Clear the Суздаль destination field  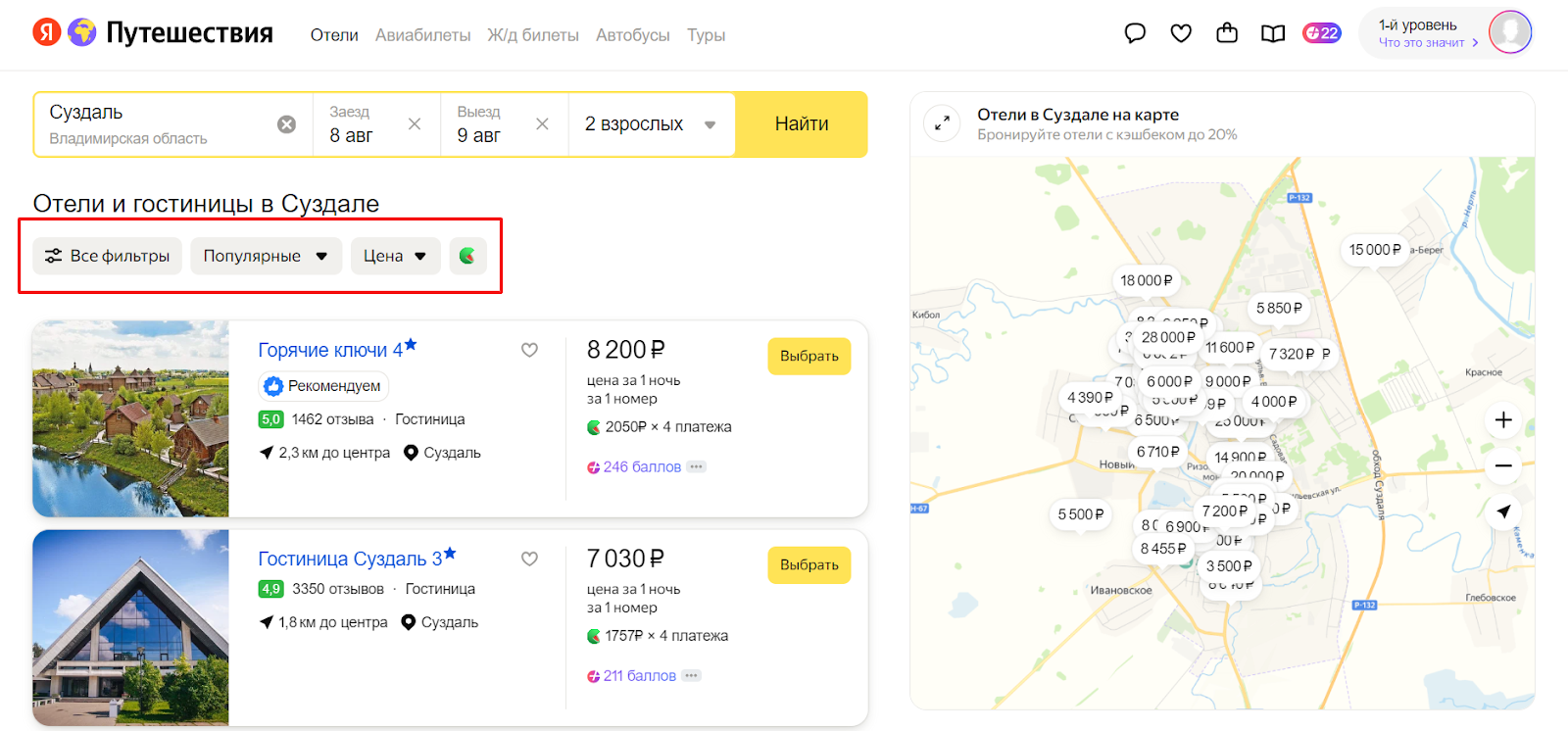click(286, 124)
